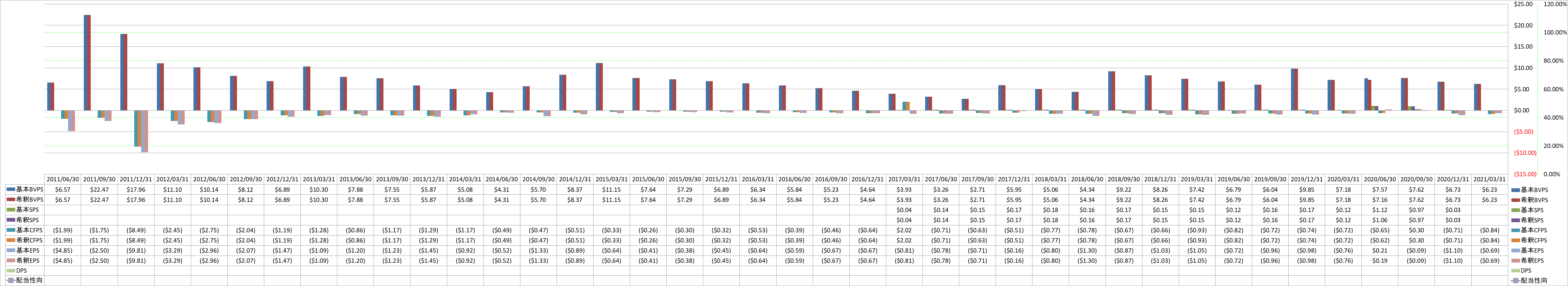Select 希釈EPS ($9.81) cell for 2011/12/31

pyautogui.click(x=136, y=260)
